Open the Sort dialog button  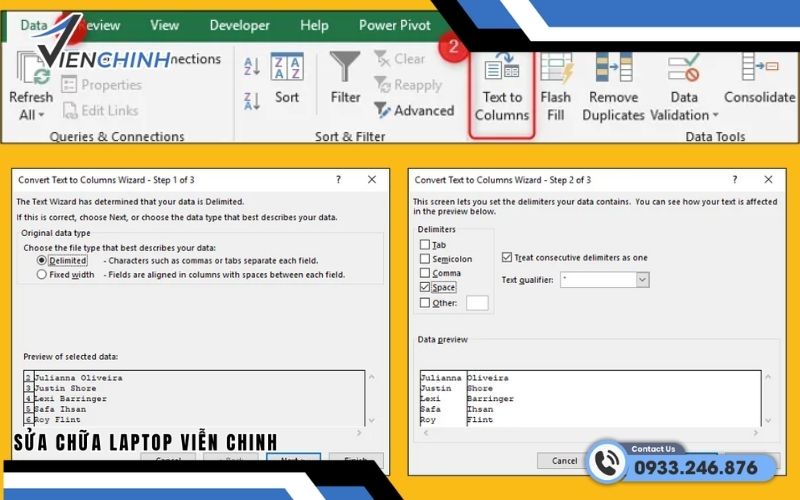pyautogui.click(x=287, y=78)
